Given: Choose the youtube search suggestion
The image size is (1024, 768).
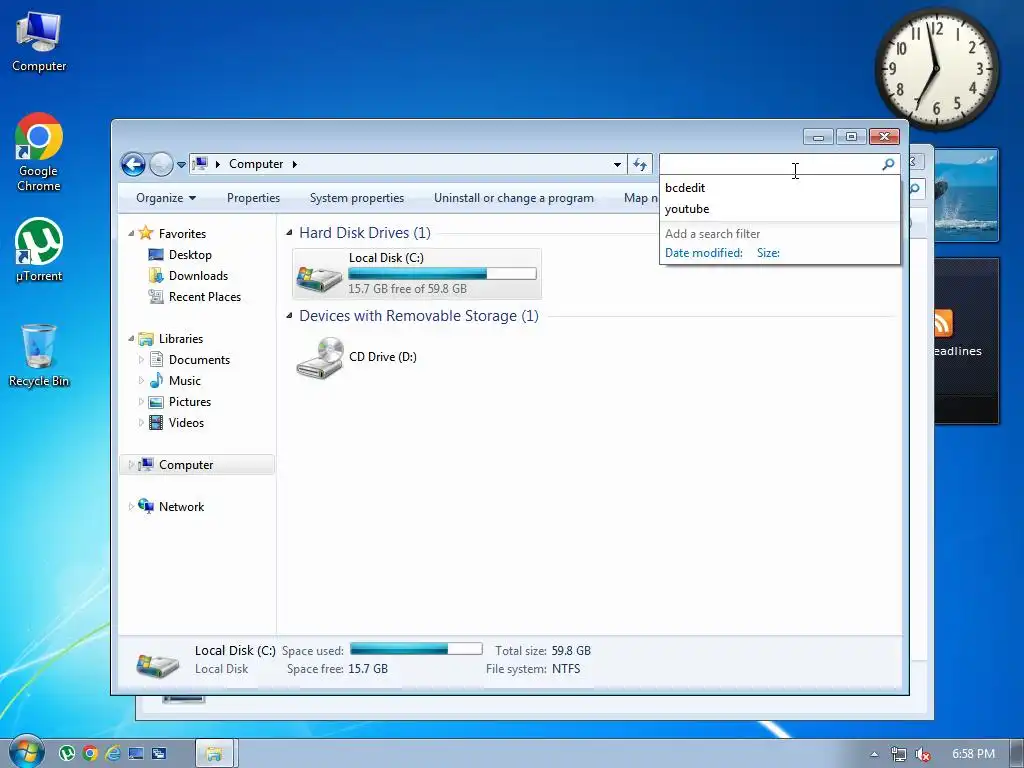Looking at the screenshot, I should tap(779, 209).
